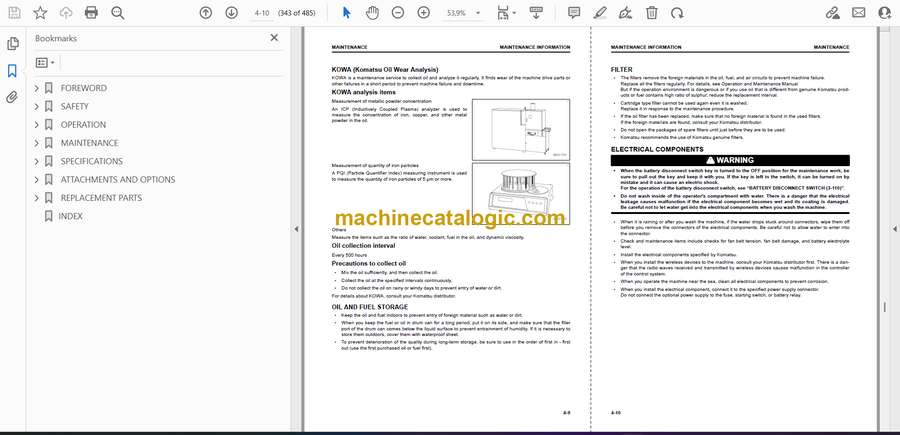Jump to the SAFETY bookmark

(75, 106)
